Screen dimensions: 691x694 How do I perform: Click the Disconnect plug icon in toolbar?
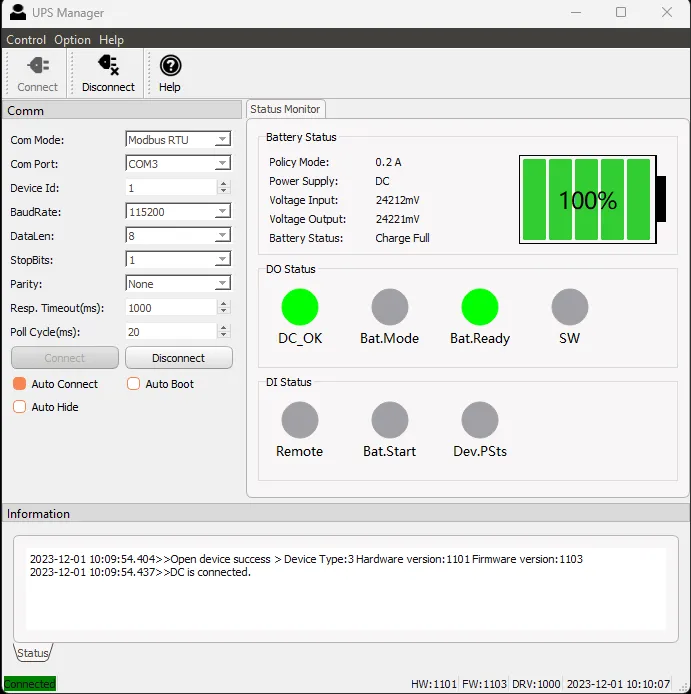108,65
